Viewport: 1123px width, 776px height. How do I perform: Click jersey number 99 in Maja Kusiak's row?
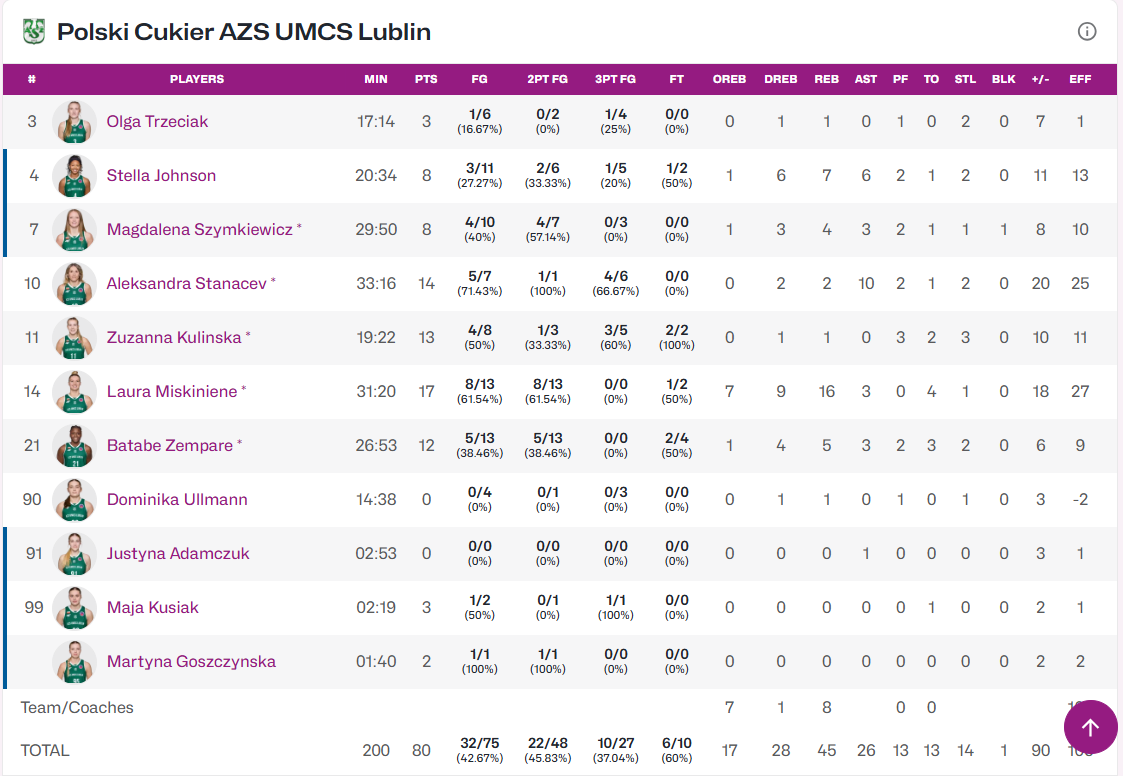click(34, 608)
